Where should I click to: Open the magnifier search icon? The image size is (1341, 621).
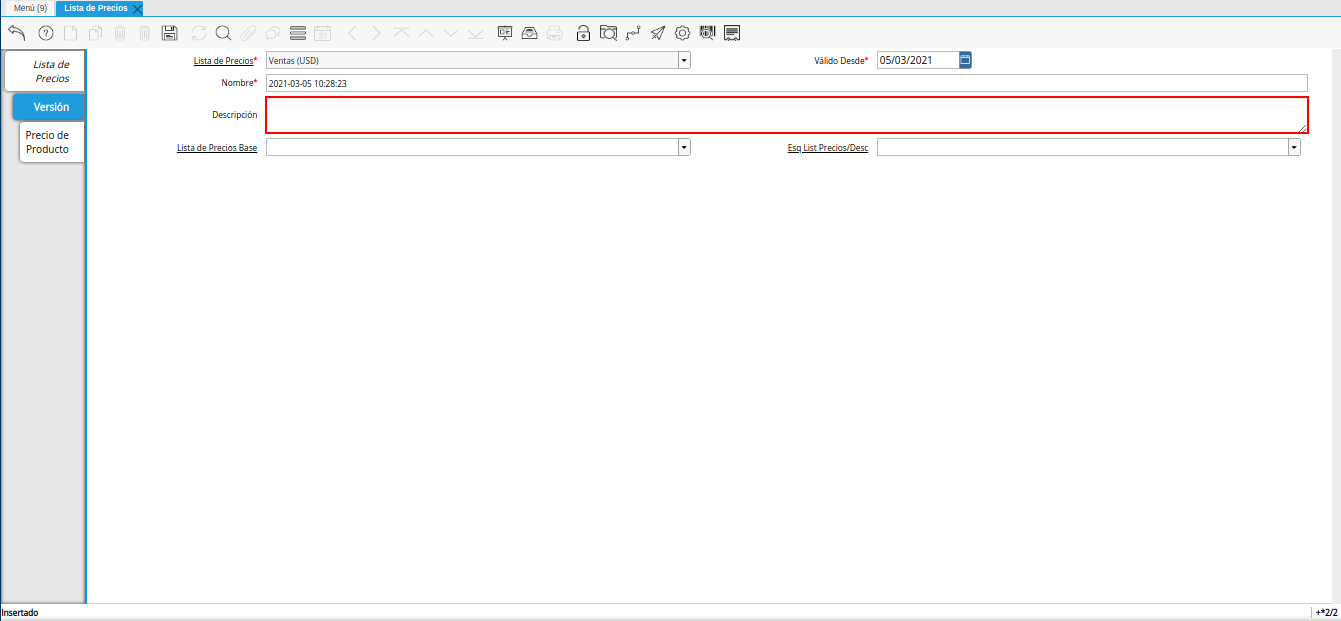click(223, 33)
